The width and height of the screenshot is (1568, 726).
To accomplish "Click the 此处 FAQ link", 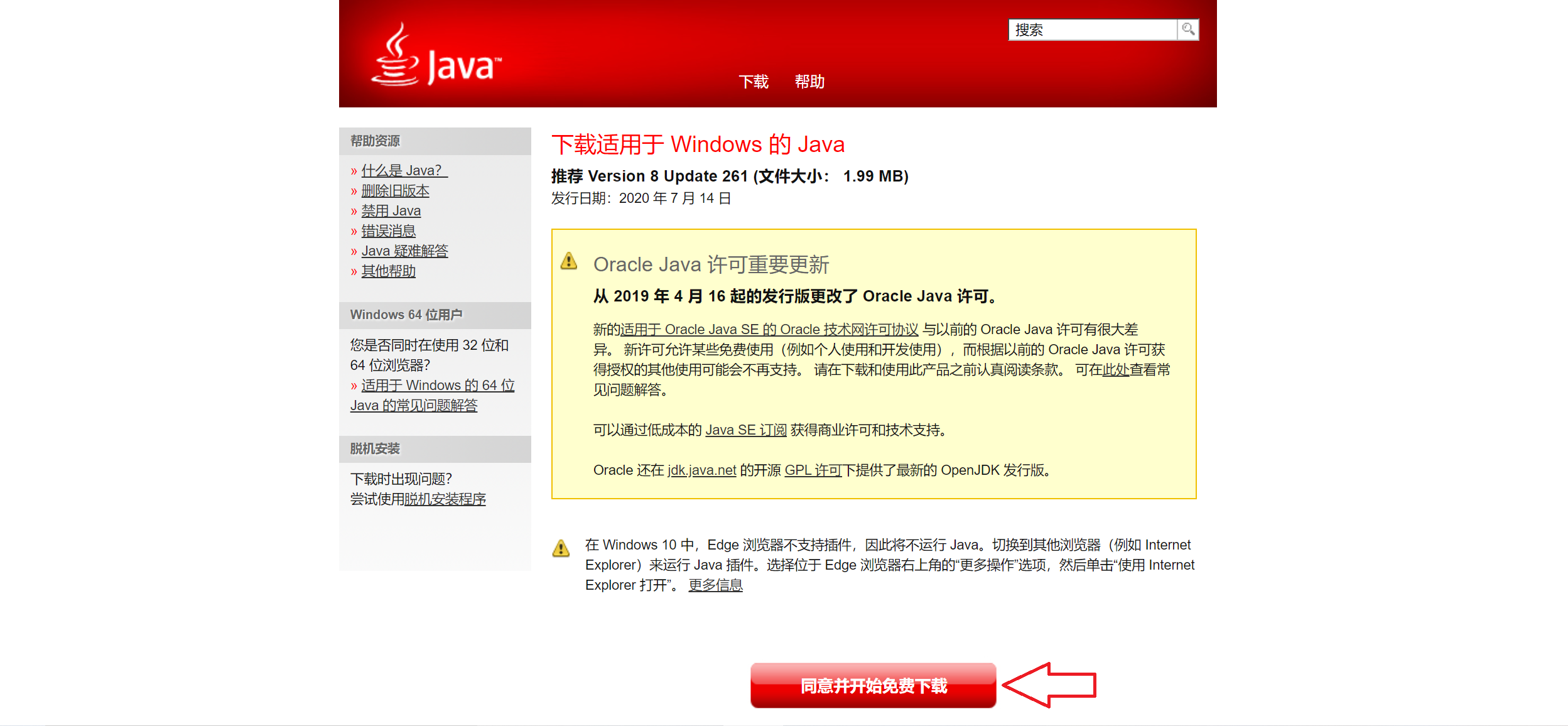I will coord(1116,369).
